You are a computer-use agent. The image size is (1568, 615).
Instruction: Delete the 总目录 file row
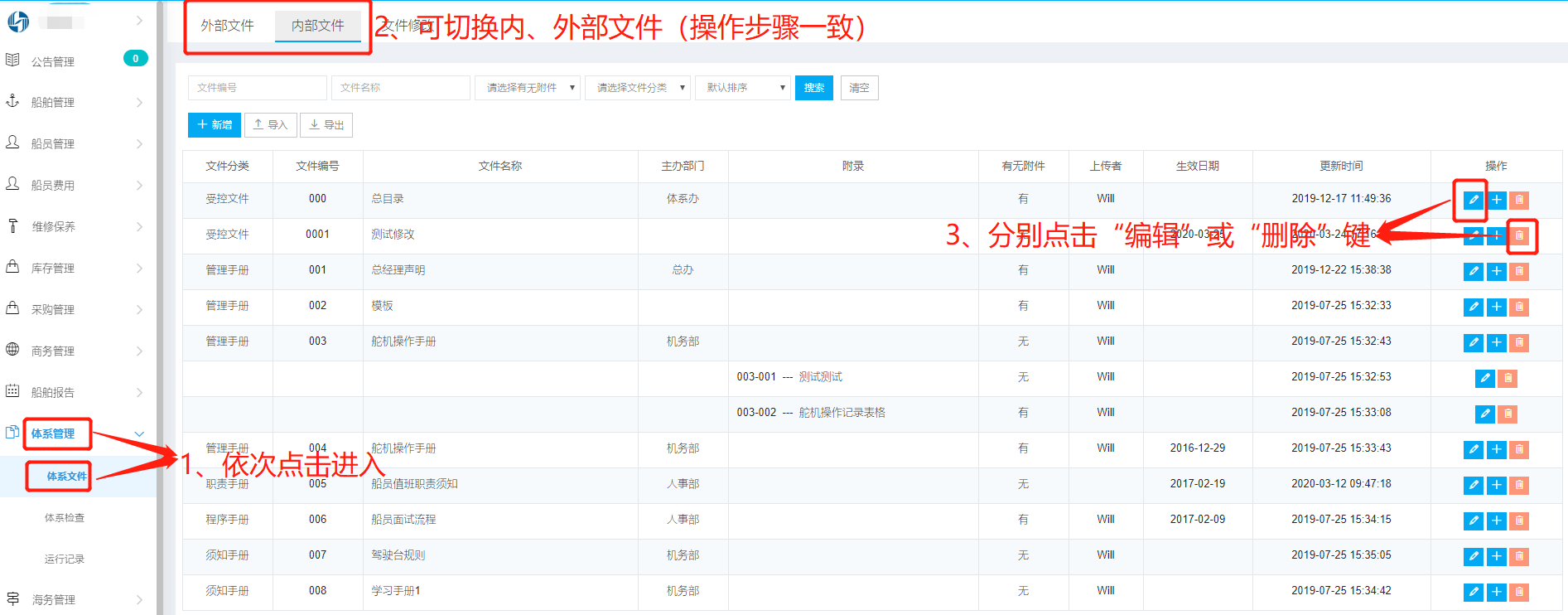pos(1519,200)
